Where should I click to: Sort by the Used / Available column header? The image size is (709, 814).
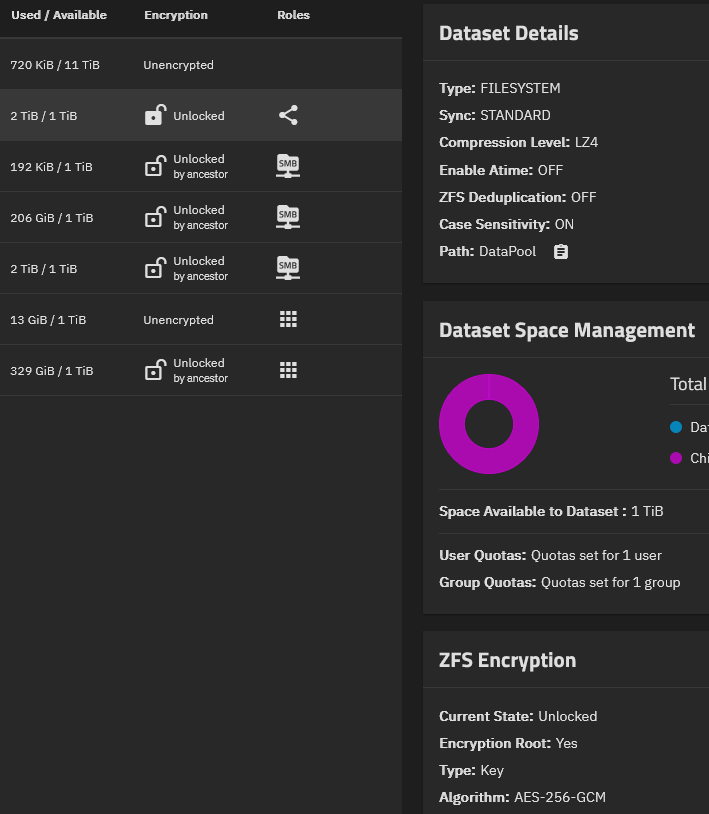click(59, 15)
